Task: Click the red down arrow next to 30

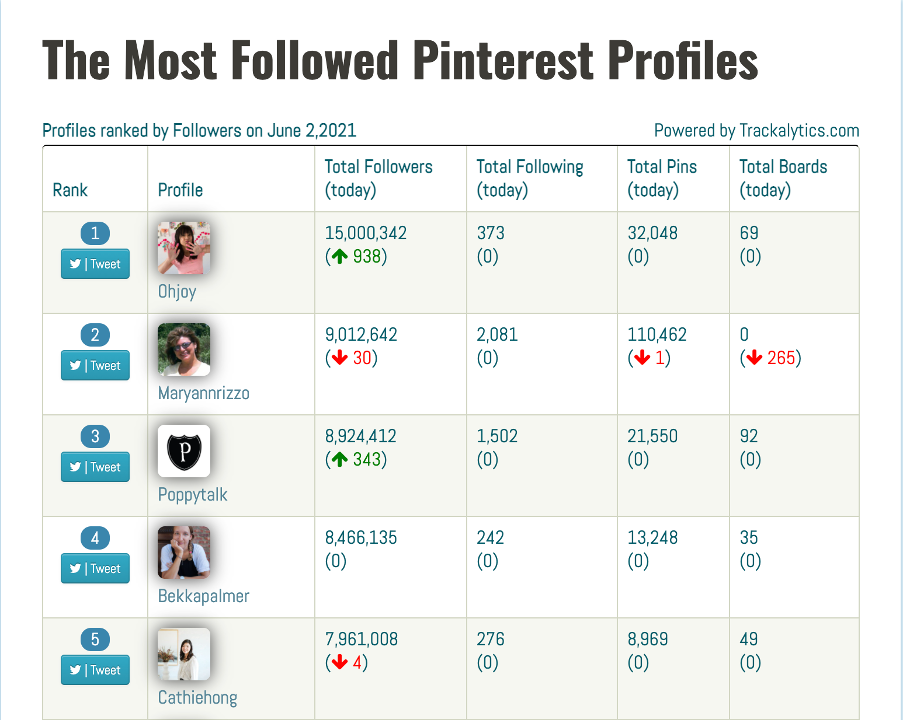Action: [x=341, y=358]
